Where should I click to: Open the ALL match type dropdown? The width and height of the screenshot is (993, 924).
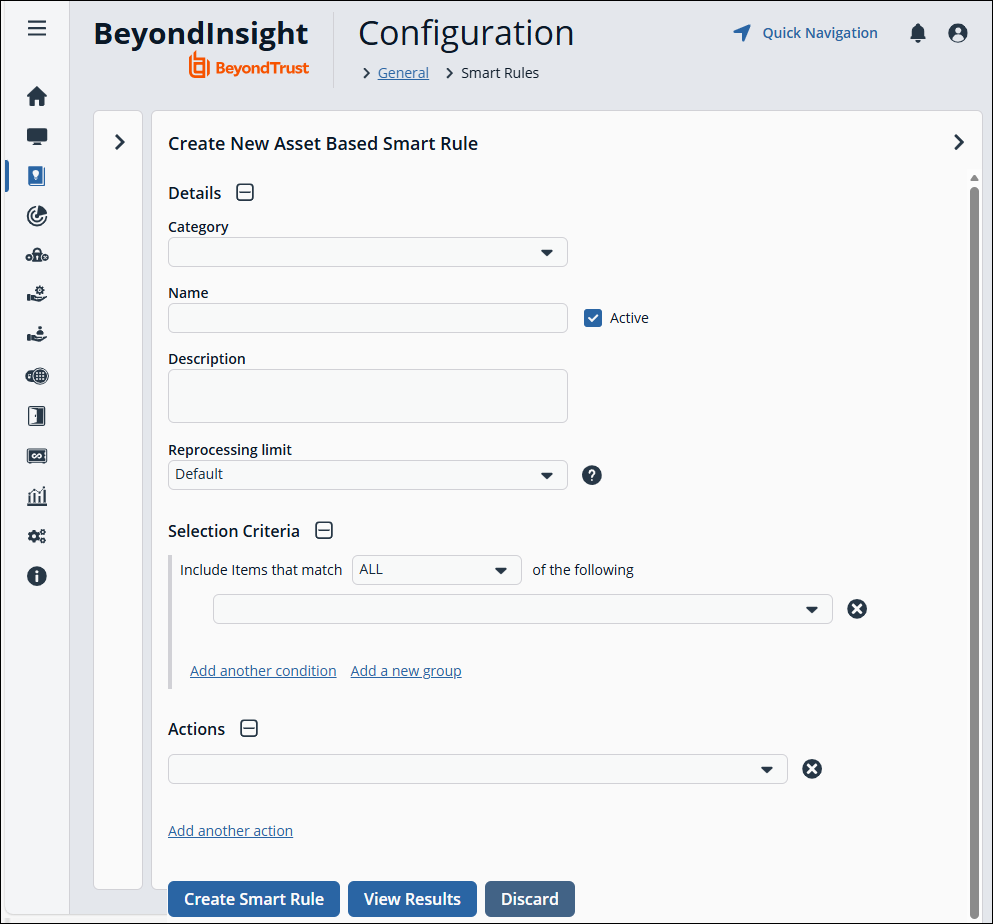tap(436, 570)
